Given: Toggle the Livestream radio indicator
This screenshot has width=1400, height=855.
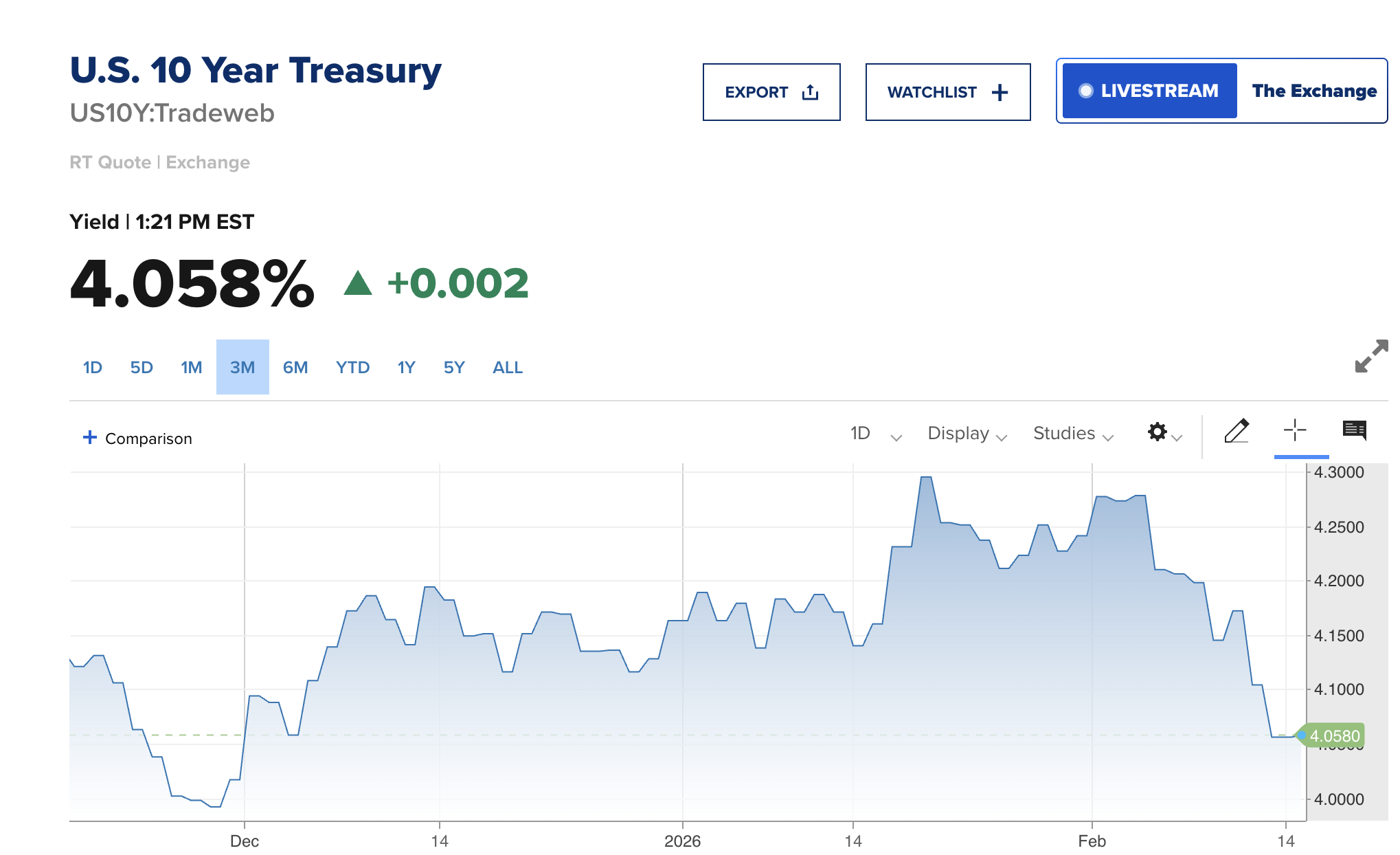Looking at the screenshot, I should pyautogui.click(x=1086, y=90).
